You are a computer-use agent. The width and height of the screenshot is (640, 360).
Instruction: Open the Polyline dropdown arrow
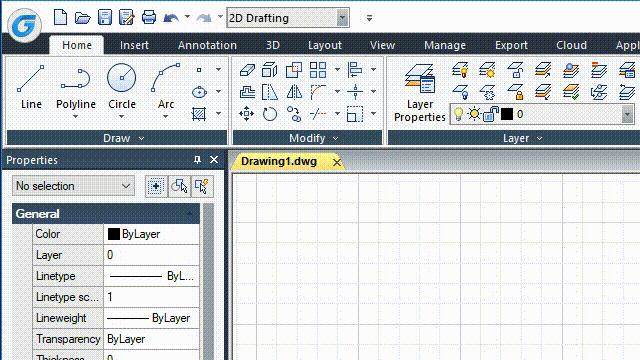(76, 117)
